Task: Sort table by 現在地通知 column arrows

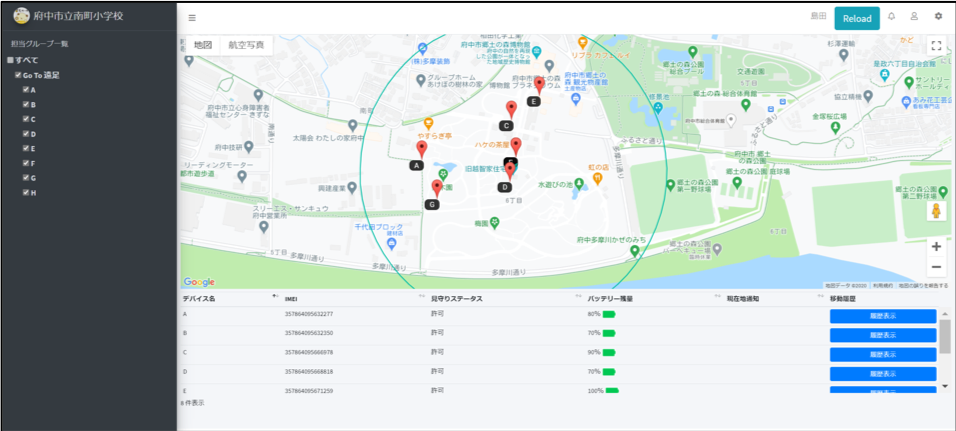Action: [x=822, y=296]
